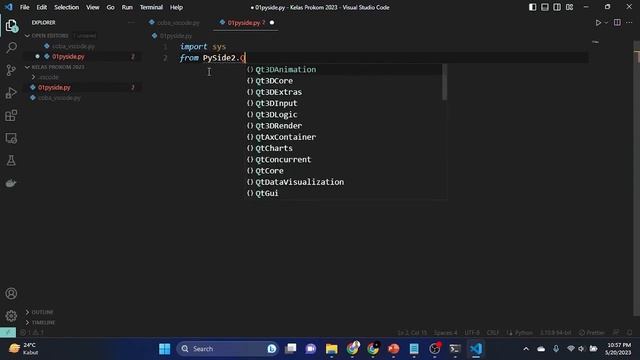
Task: Open the Edit menu
Action: click(x=42, y=7)
